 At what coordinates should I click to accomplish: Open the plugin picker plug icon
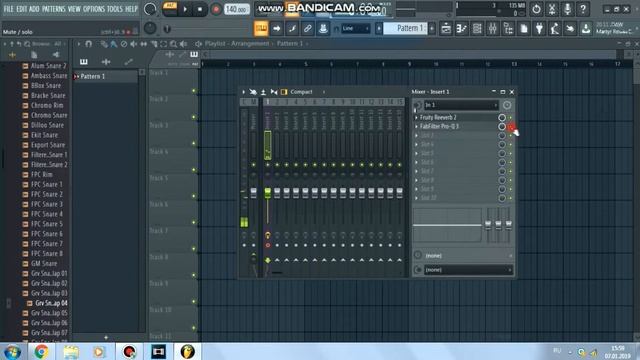(539, 28)
